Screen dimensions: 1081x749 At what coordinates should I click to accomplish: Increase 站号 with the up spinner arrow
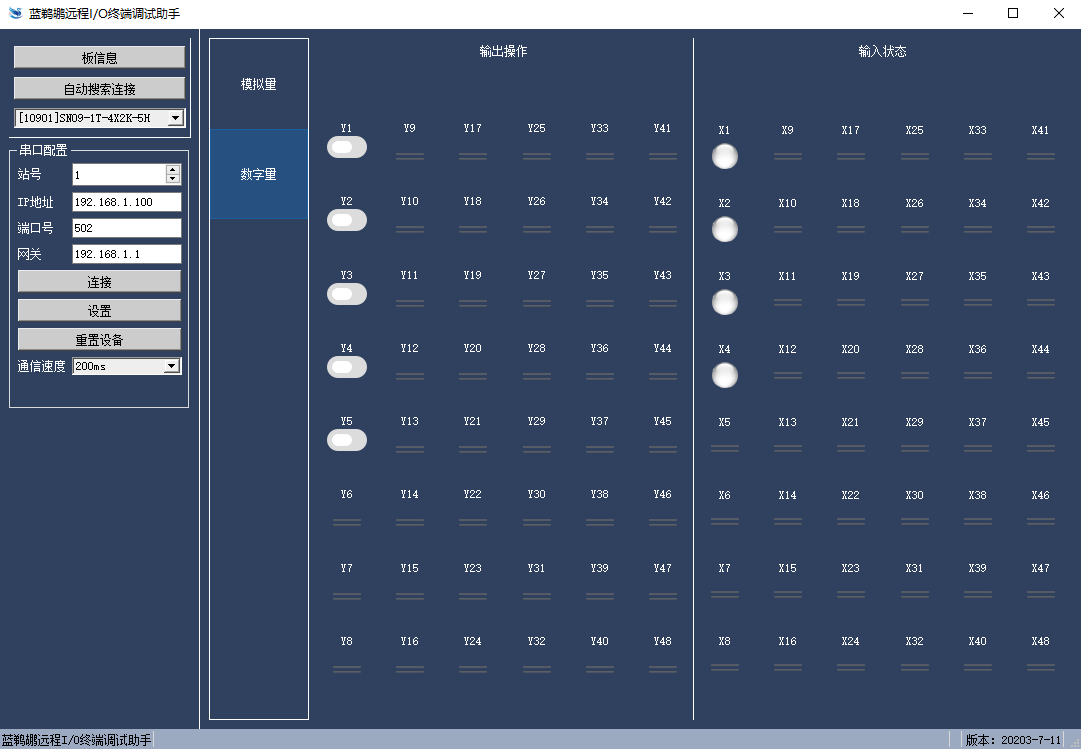tap(173, 170)
